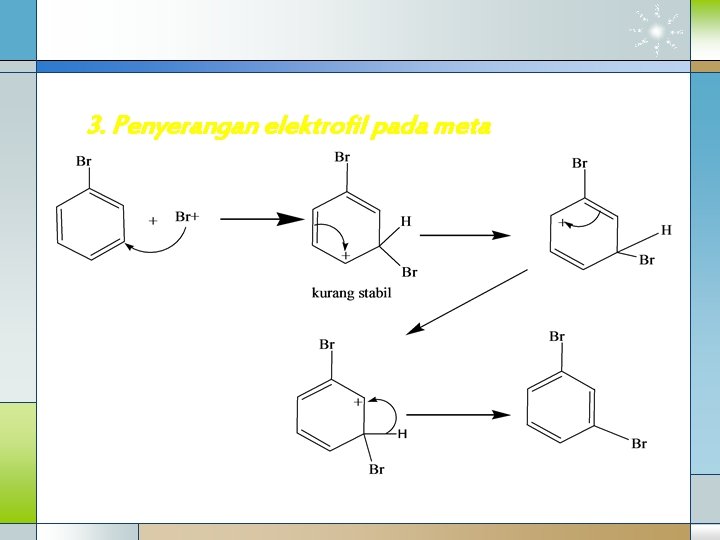This screenshot has width=720, height=540.
Task: Click the H label on the "kurang stabil" intermediate
Action: coord(405,221)
